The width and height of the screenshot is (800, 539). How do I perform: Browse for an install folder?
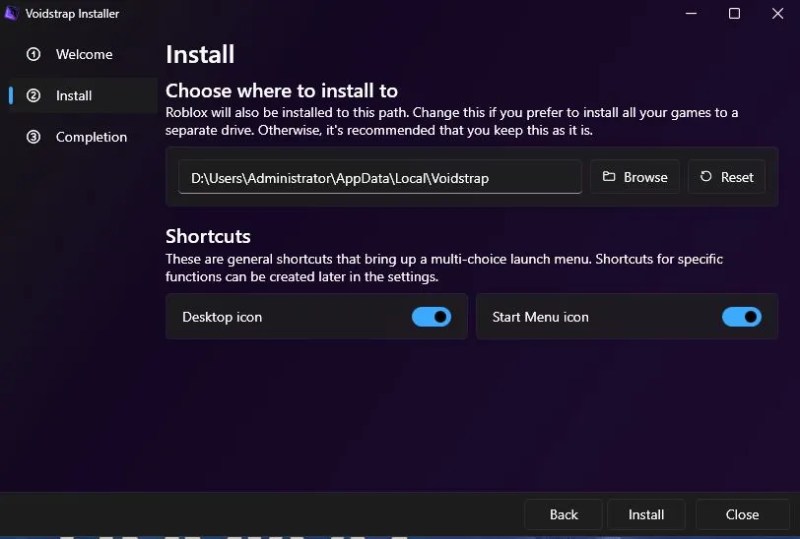[x=635, y=177]
